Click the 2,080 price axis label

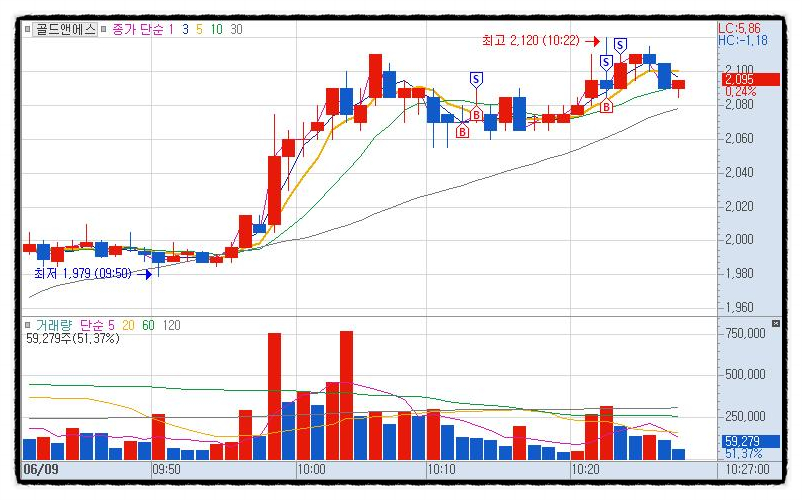[x=739, y=104]
